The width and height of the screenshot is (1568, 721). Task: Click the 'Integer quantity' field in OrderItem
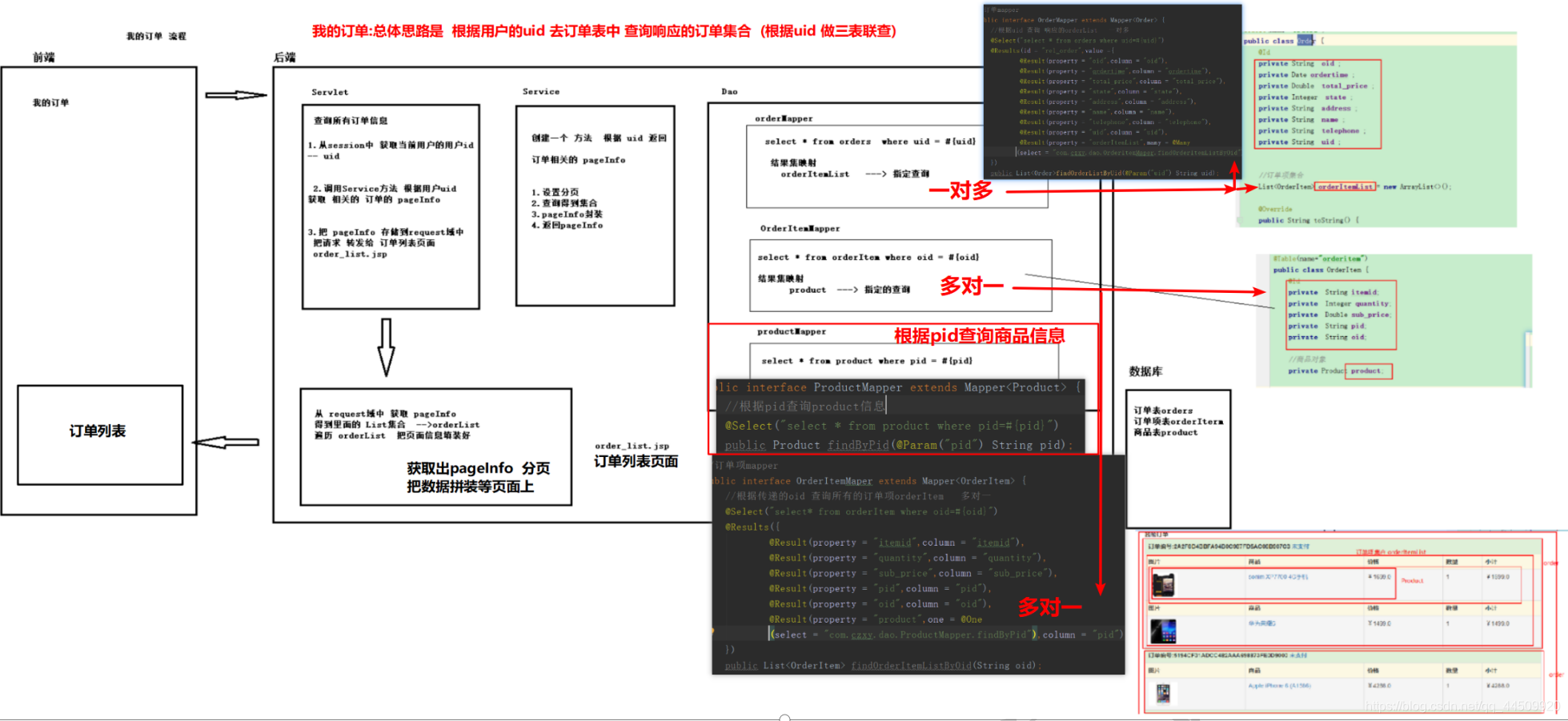(x=1339, y=303)
